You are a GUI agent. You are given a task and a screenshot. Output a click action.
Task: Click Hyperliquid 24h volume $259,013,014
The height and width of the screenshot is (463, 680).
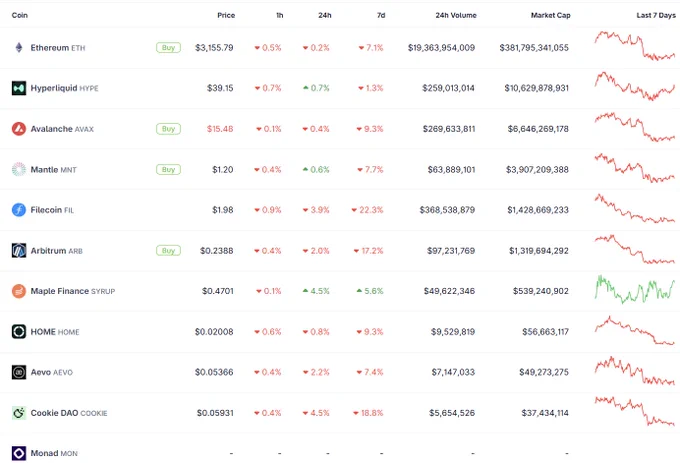(448, 88)
